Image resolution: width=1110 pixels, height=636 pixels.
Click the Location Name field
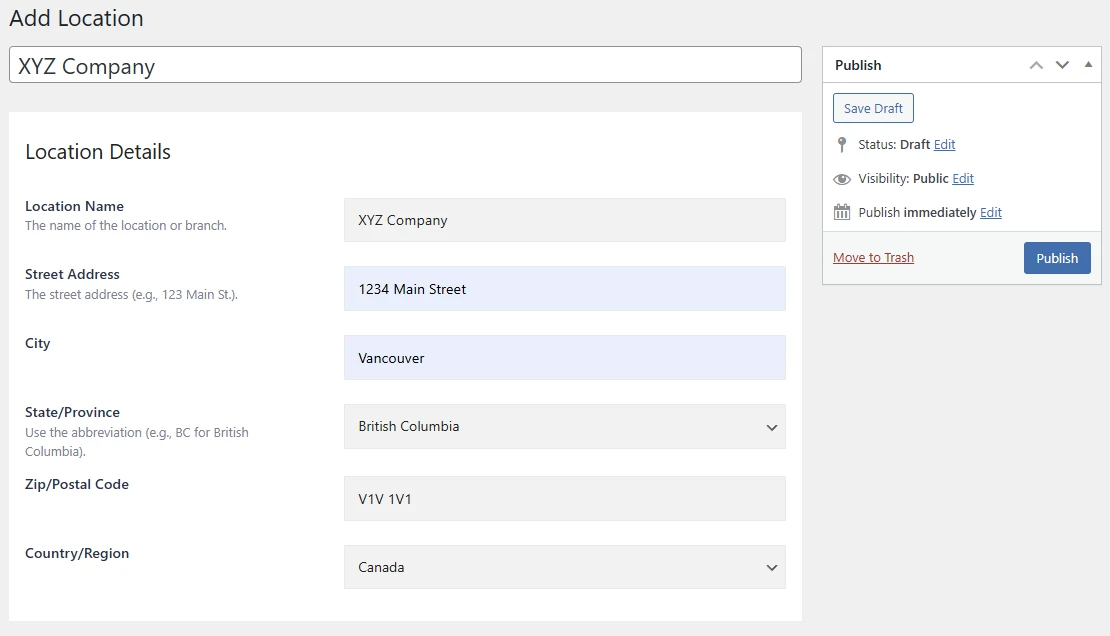coord(565,220)
